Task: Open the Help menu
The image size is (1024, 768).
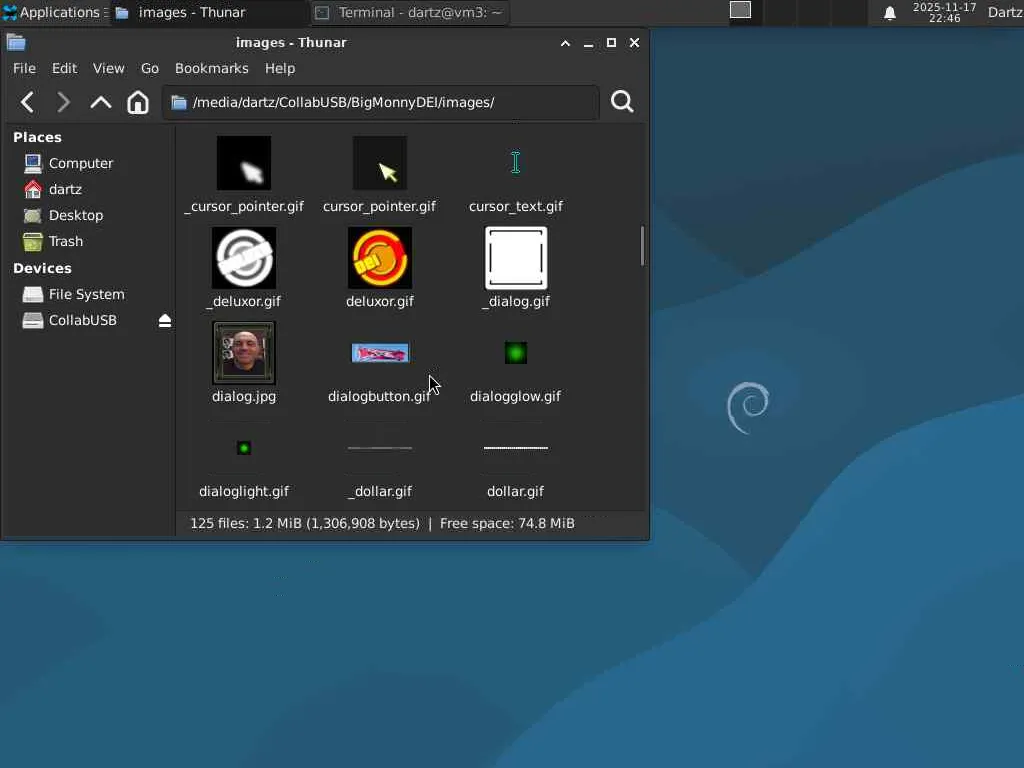Action: coord(280,69)
